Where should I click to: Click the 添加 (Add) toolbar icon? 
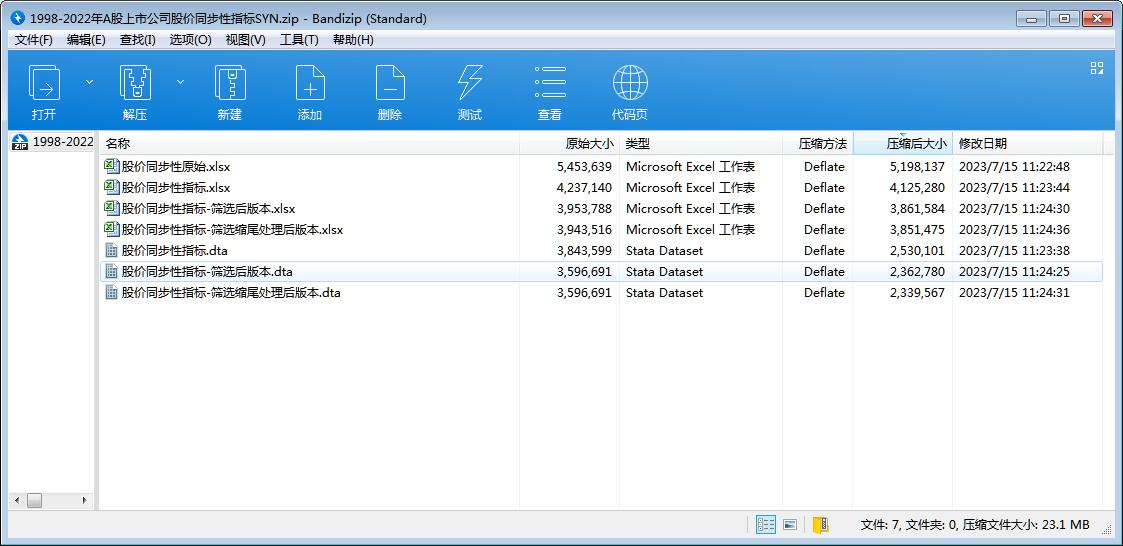[x=310, y=82]
